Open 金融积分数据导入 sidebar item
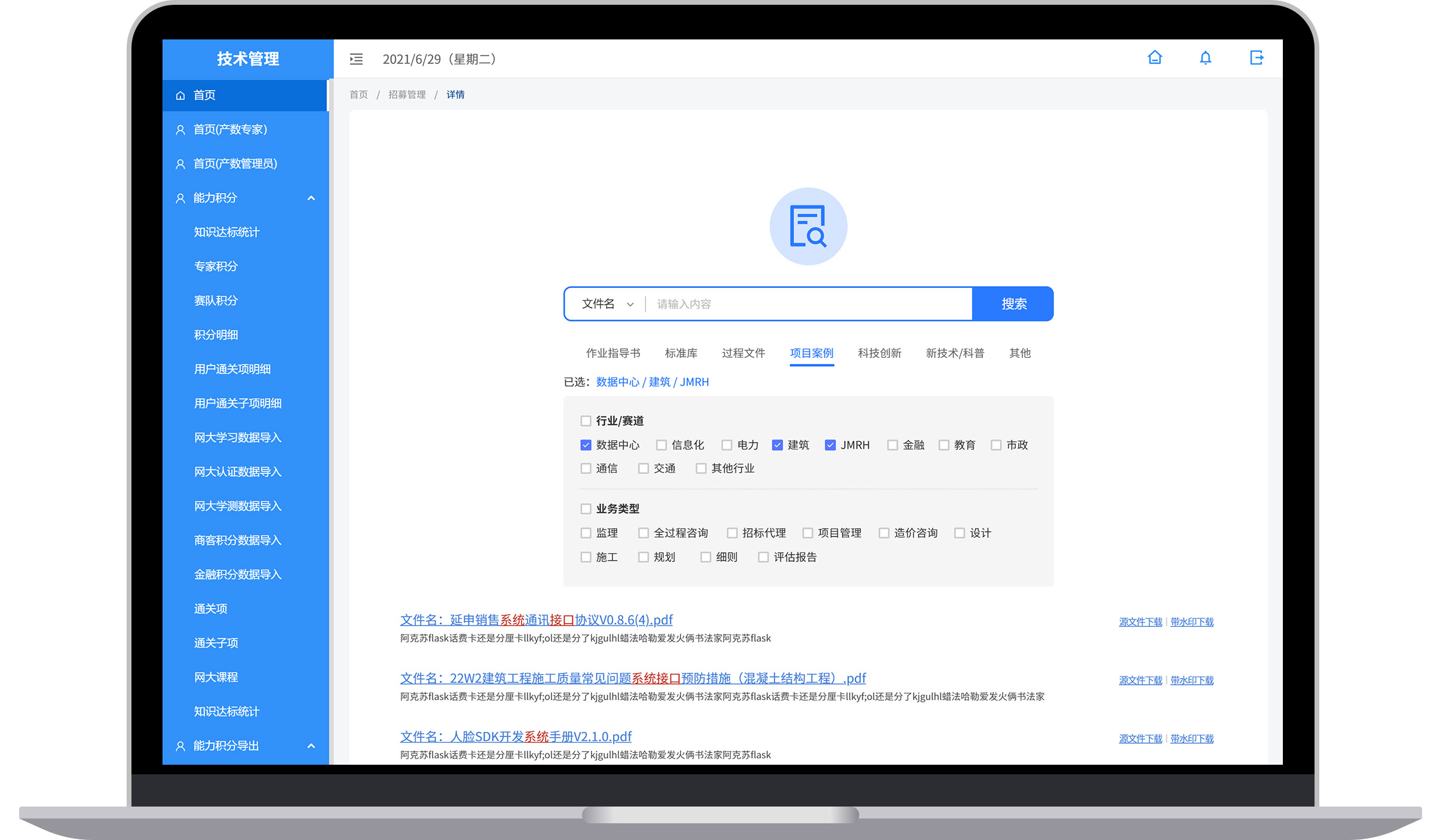Image resolution: width=1440 pixels, height=840 pixels. click(x=238, y=575)
